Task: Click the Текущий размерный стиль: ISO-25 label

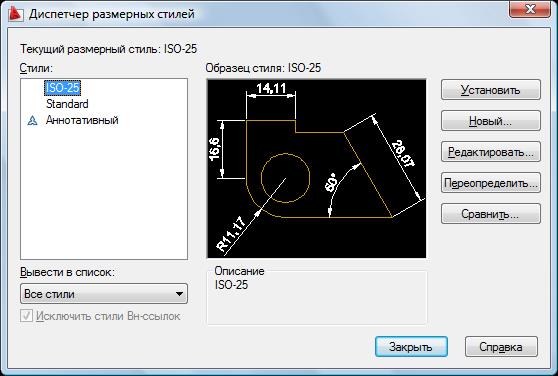Action: point(109,49)
